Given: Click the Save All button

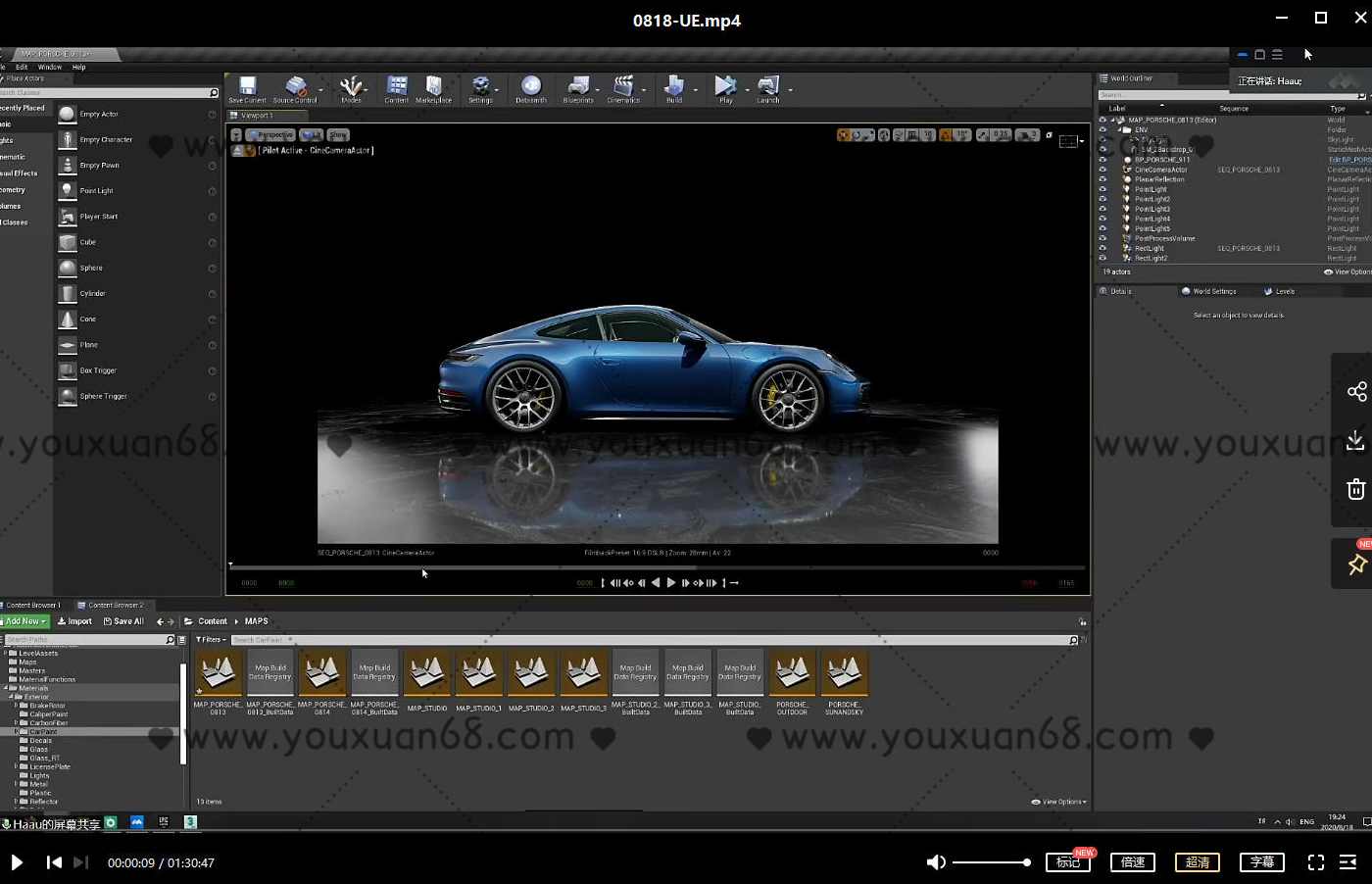Looking at the screenshot, I should tap(123, 620).
